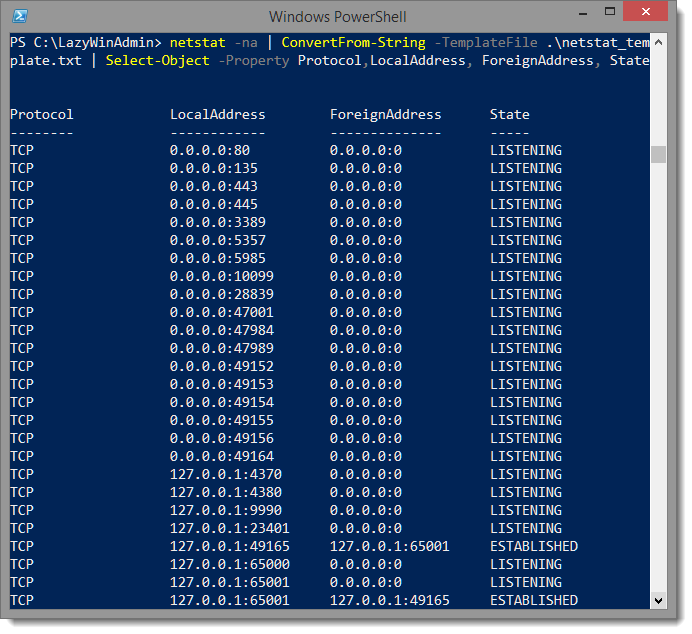The width and height of the screenshot is (692, 634).
Task: Click local address 127.0.0.1:23401
Action: pos(229,529)
